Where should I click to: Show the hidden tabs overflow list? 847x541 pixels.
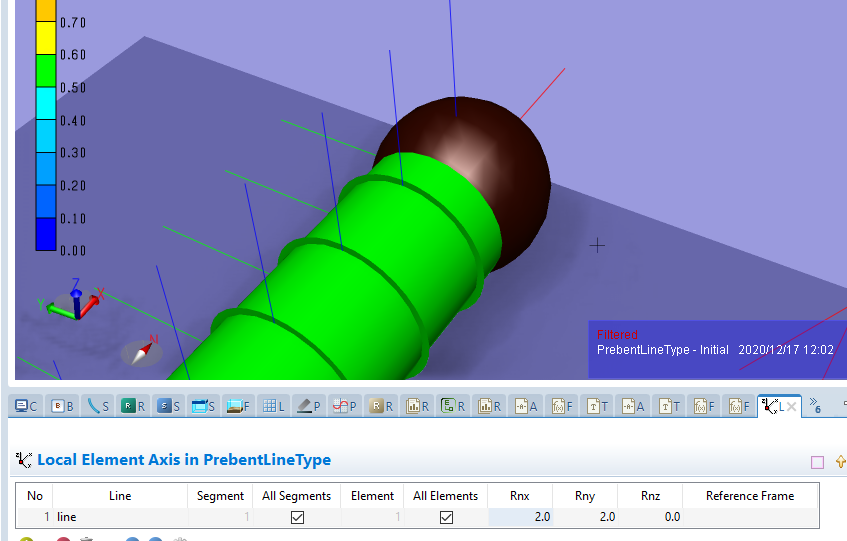coord(816,405)
